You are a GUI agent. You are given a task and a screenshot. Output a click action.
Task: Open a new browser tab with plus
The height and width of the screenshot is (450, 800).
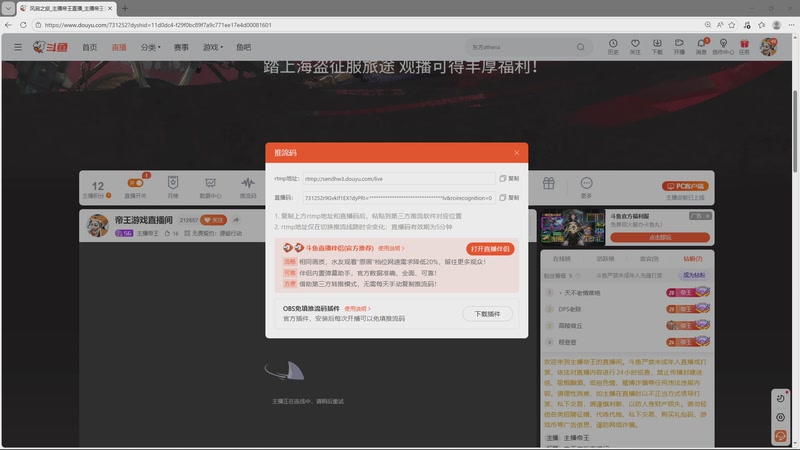(x=125, y=8)
